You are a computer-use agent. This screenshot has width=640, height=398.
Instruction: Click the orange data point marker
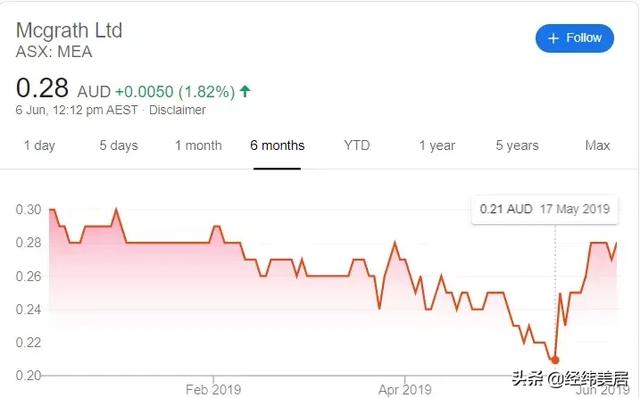555,360
